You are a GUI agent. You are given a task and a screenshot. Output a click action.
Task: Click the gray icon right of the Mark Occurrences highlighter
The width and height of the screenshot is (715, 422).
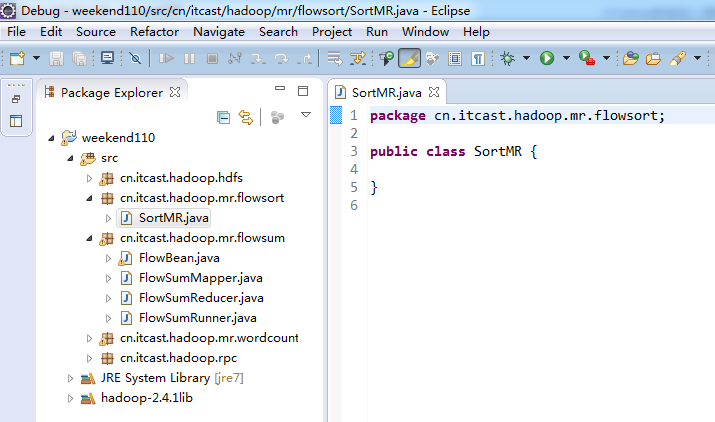(x=432, y=58)
